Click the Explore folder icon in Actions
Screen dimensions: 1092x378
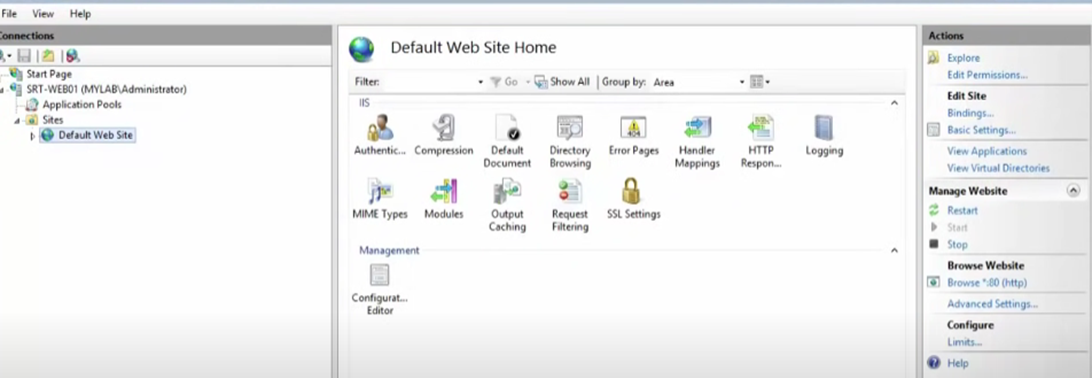click(x=934, y=58)
